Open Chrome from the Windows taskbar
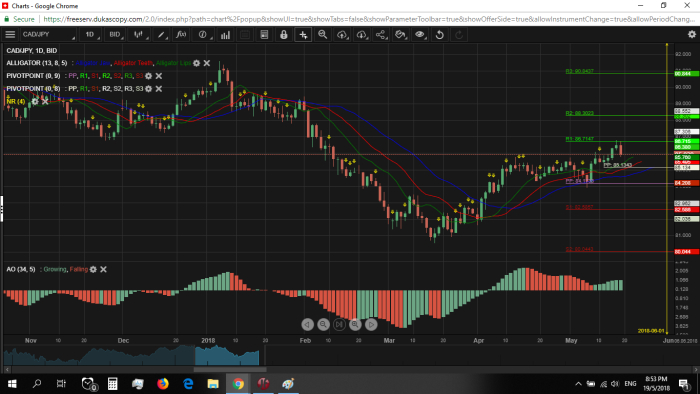 238,384
